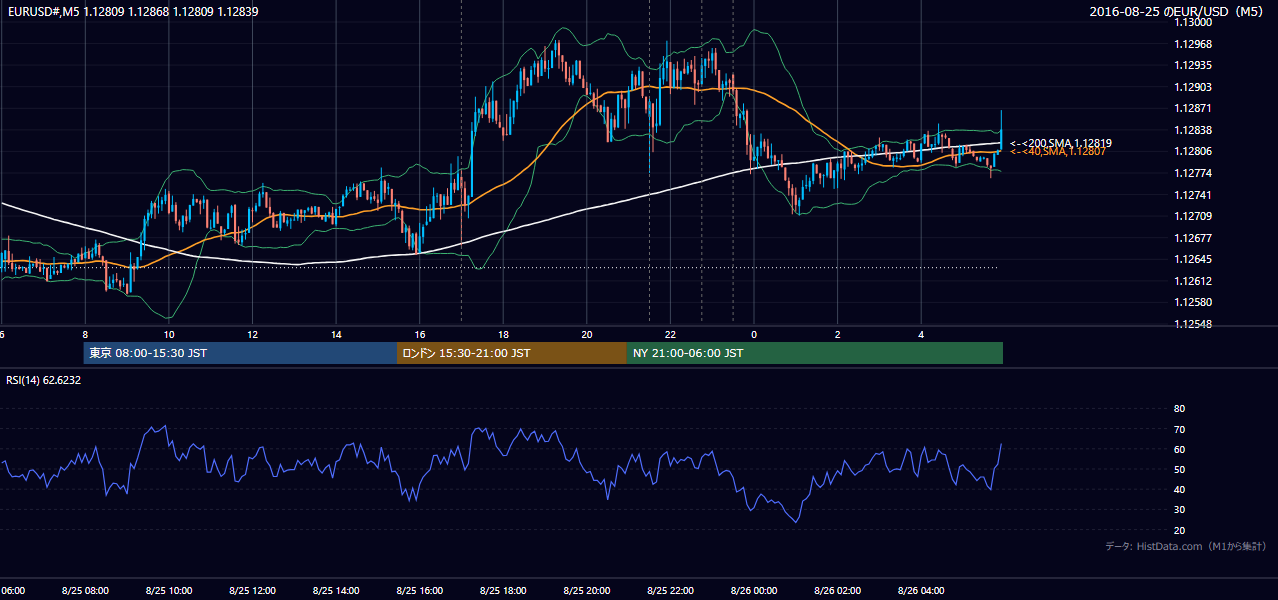Click price axis label 1.12871
The image size is (1278, 600).
[x=1193, y=108]
